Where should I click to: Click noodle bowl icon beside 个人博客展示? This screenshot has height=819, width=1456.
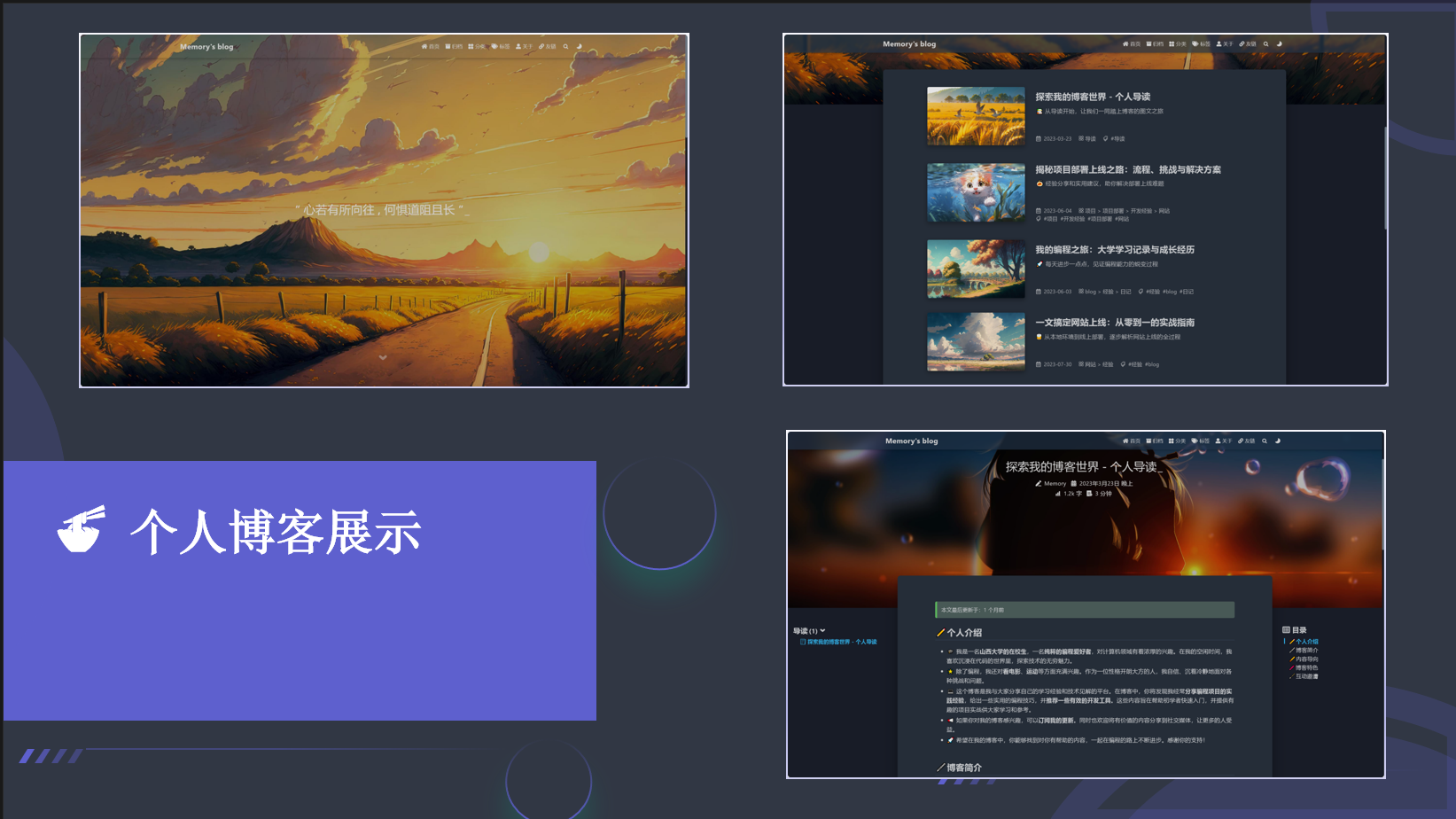point(82,529)
